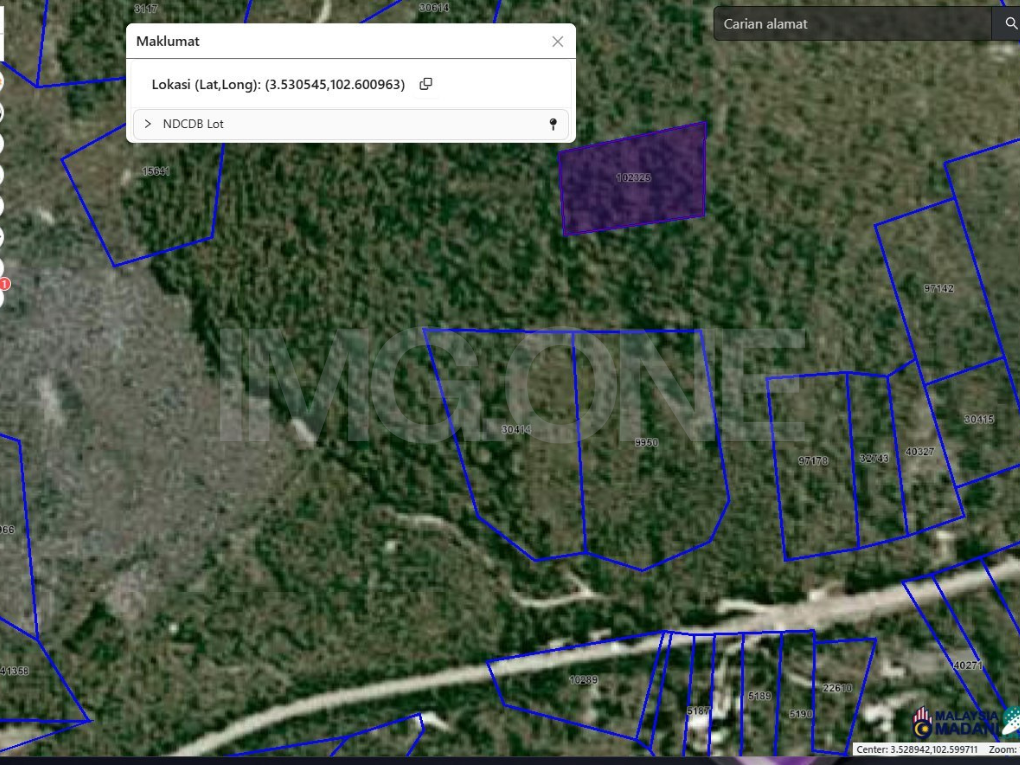The image size is (1020, 765).
Task: Select lot 97178 on the map
Action: 813,461
